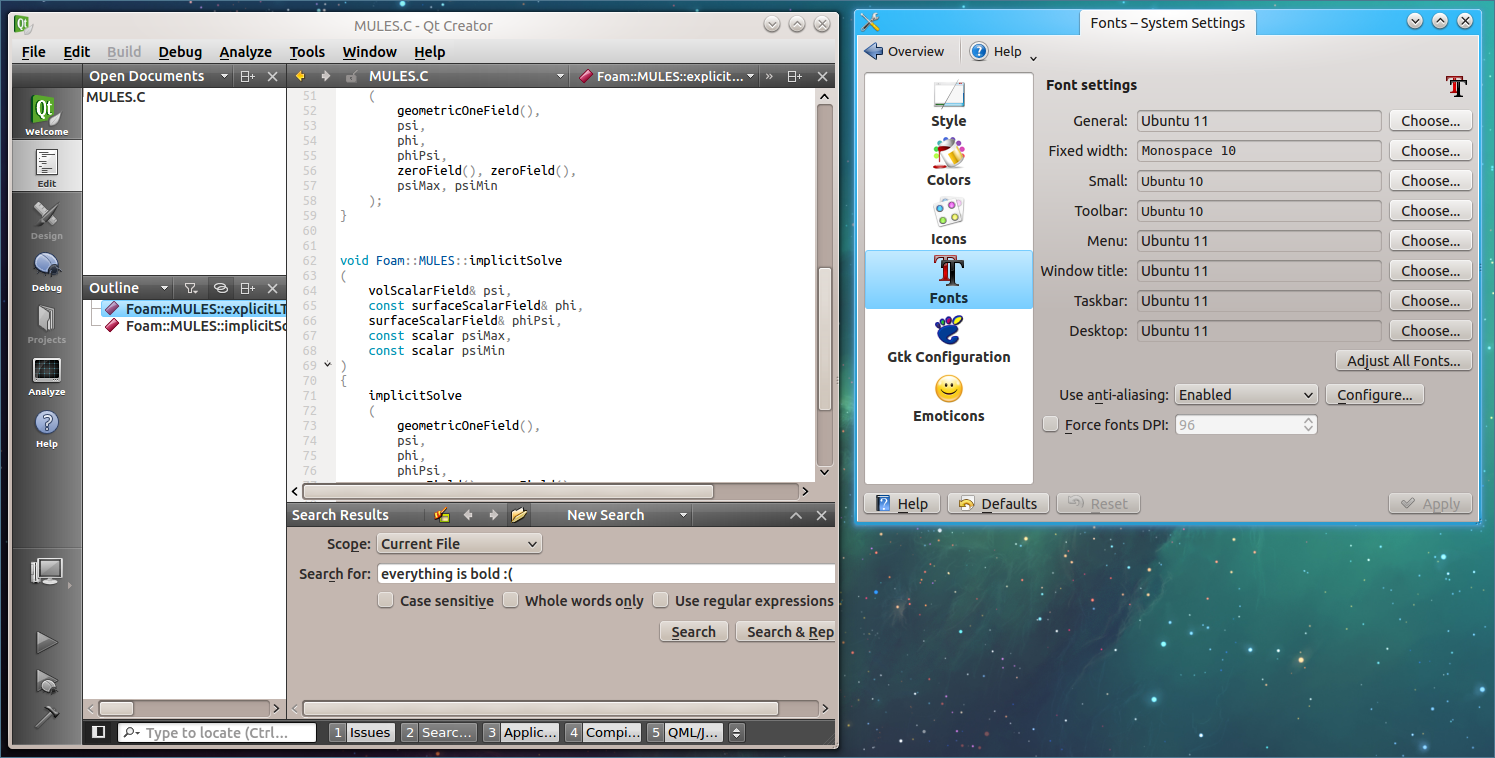Click the Start Debugging run icon
This screenshot has width=1495, height=758.
47,681
